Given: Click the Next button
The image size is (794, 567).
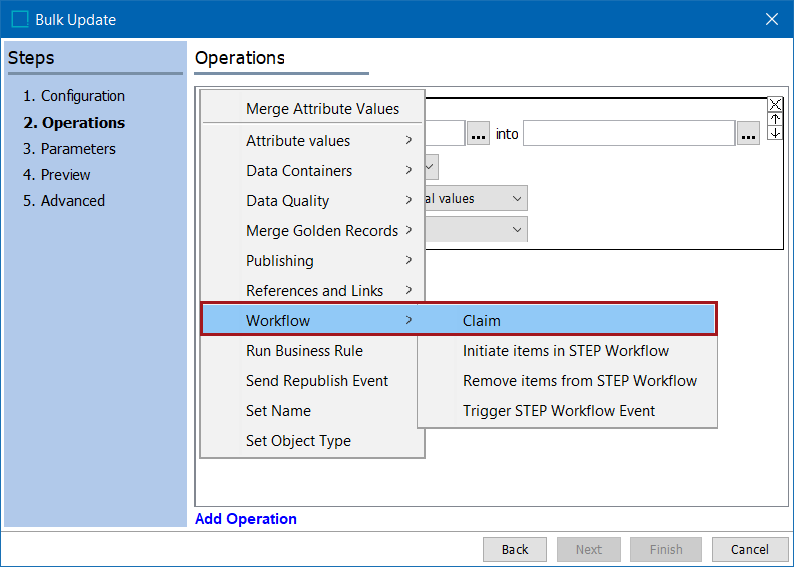Looking at the screenshot, I should [x=588, y=549].
